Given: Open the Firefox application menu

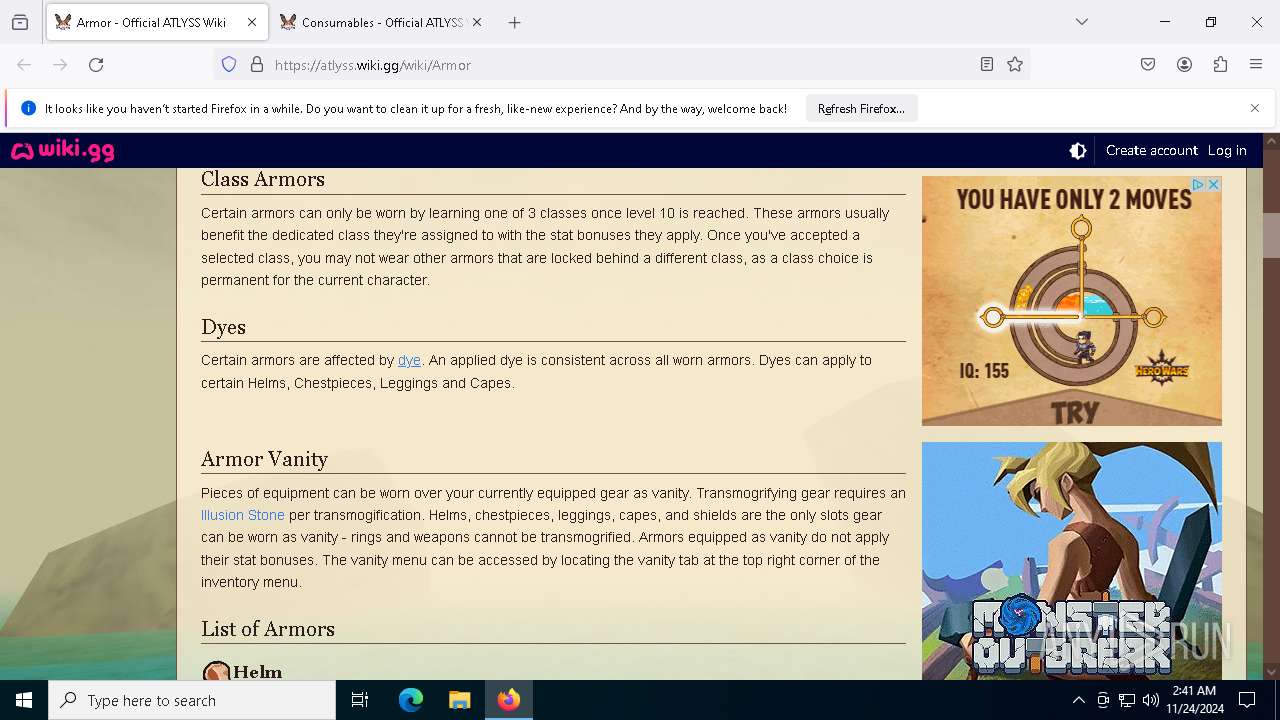Looking at the screenshot, I should 1256,65.
